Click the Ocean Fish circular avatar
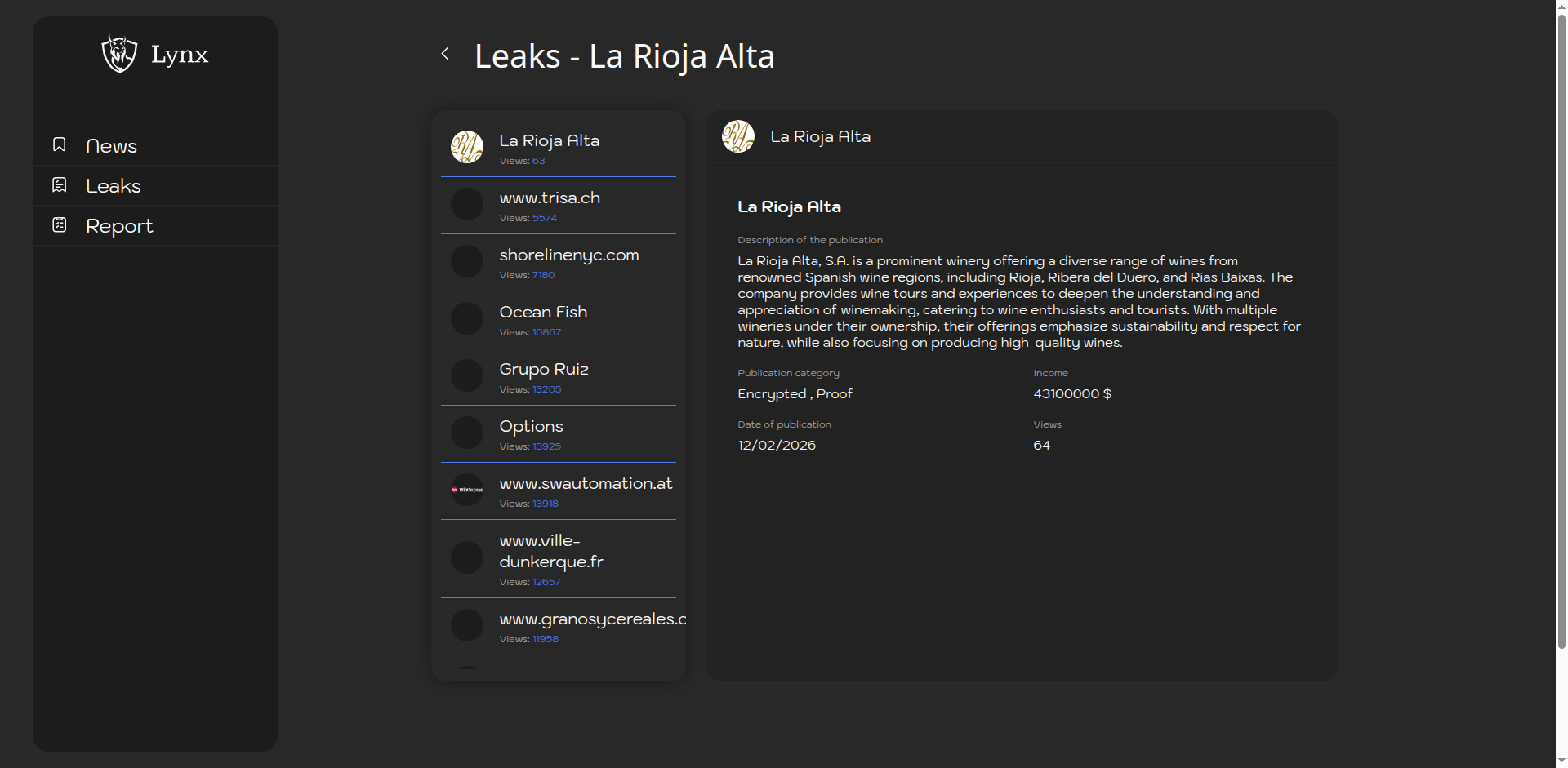Image resolution: width=1568 pixels, height=768 pixels. [x=466, y=318]
